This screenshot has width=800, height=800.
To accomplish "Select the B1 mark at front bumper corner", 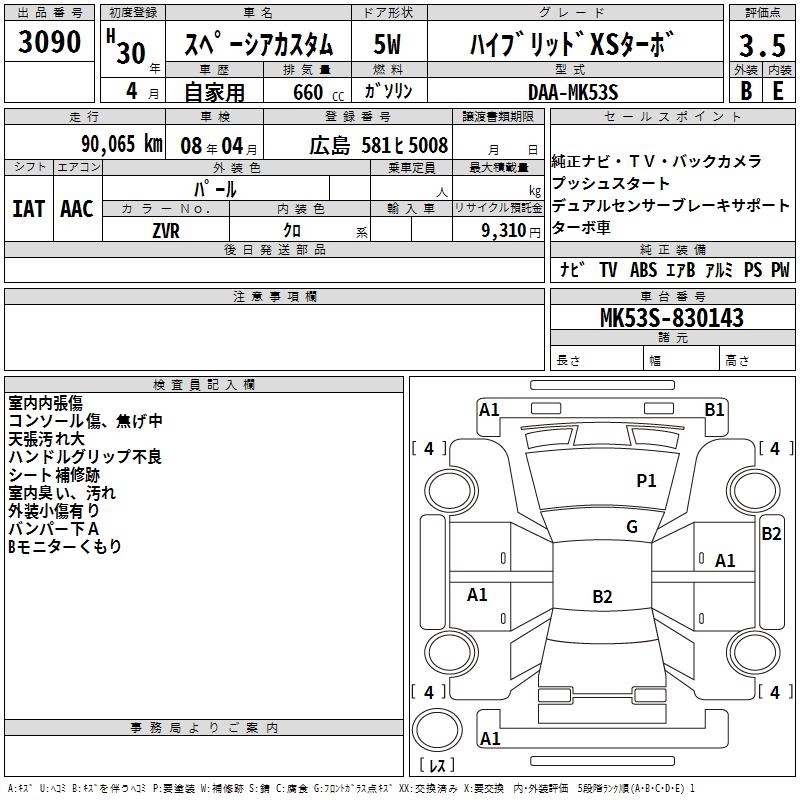I will coord(714,410).
